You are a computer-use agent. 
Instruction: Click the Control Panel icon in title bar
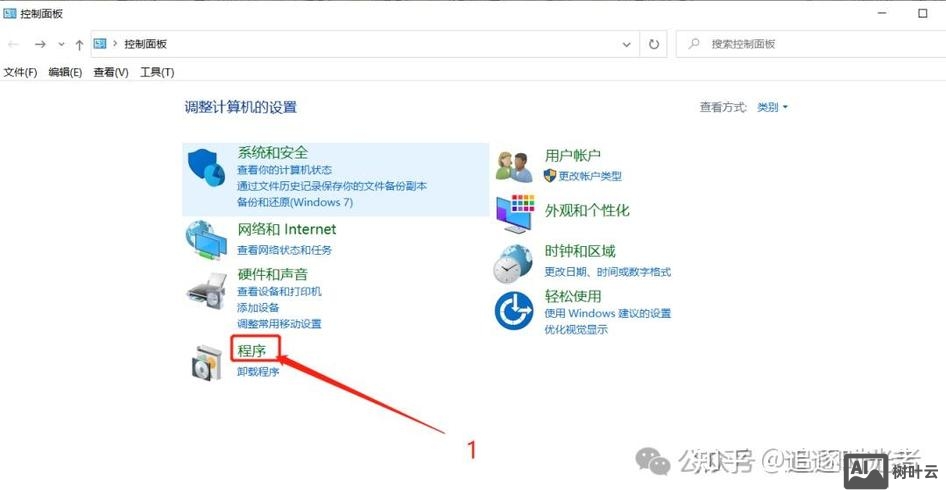[10, 13]
